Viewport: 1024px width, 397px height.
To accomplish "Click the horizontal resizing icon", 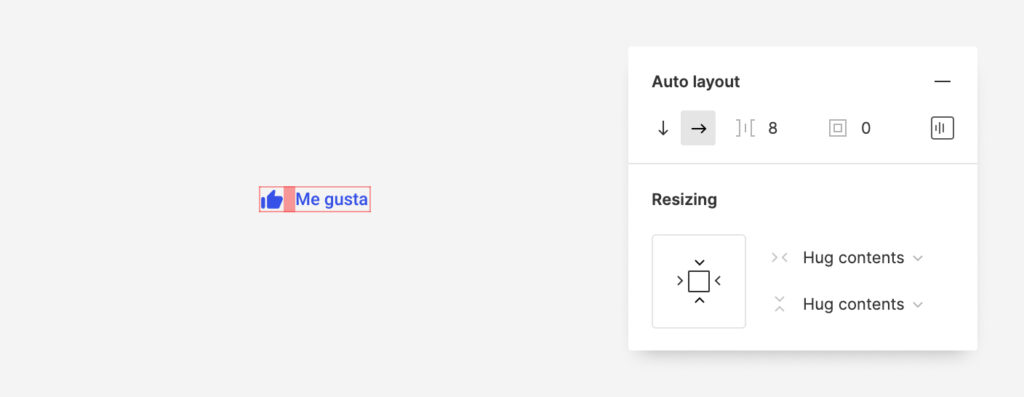I will pos(779,258).
